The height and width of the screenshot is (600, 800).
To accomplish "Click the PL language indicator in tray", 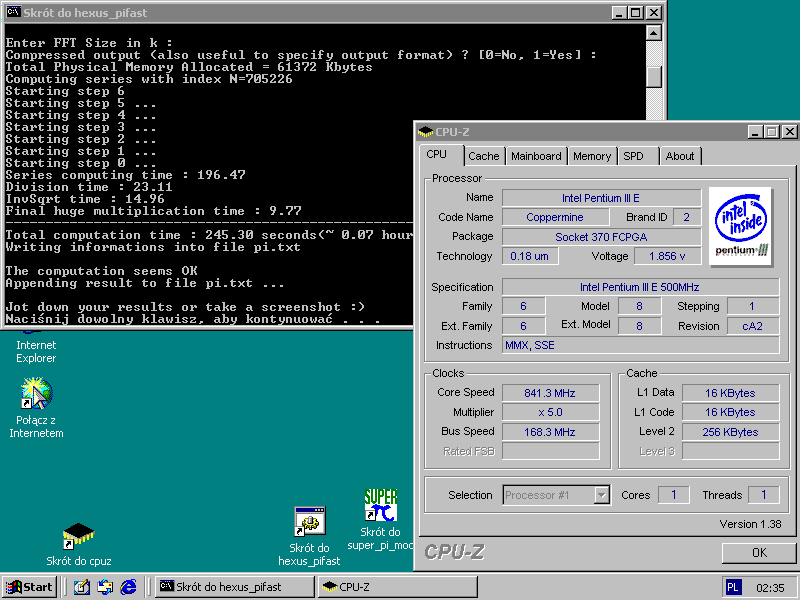I will (x=733, y=587).
